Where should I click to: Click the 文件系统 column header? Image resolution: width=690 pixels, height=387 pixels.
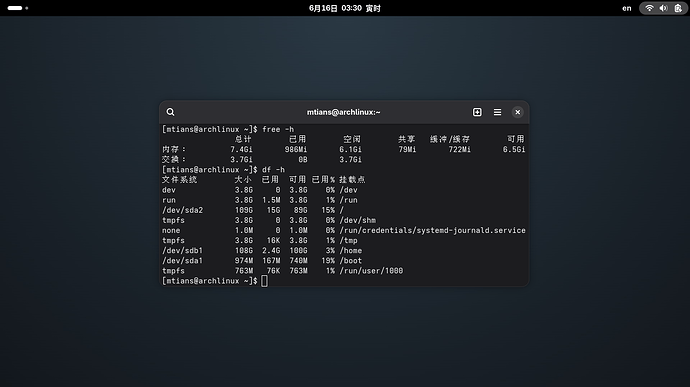(180, 180)
